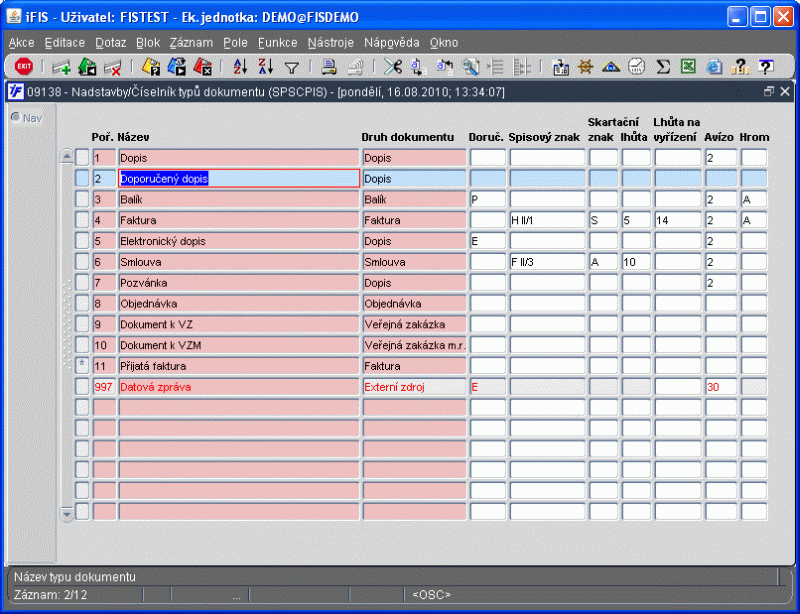800x614 pixels.
Task: Open the Editace menu
Action: point(65,43)
